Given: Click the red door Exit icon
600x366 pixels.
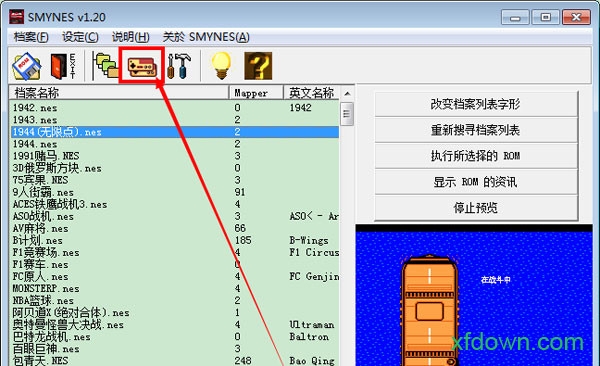Looking at the screenshot, I should pyautogui.click(x=63, y=66).
